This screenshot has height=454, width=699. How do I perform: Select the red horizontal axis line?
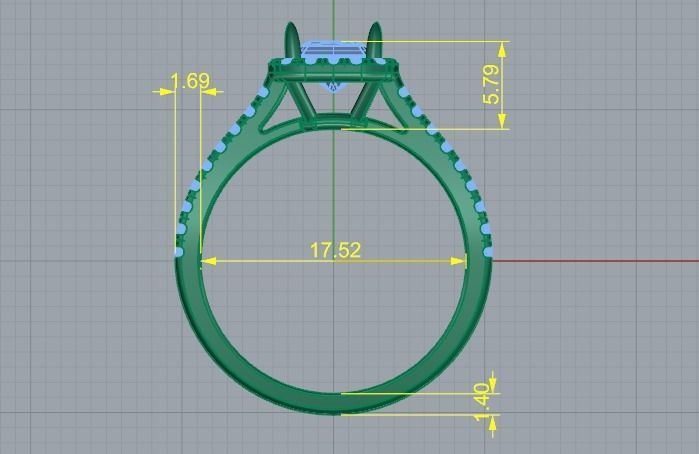[x=596, y=260]
